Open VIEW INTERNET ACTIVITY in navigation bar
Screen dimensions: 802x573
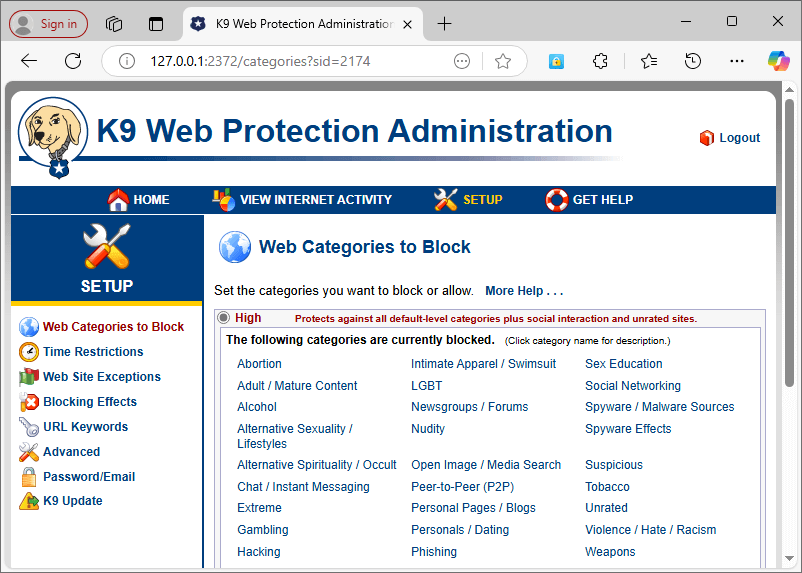coord(302,200)
